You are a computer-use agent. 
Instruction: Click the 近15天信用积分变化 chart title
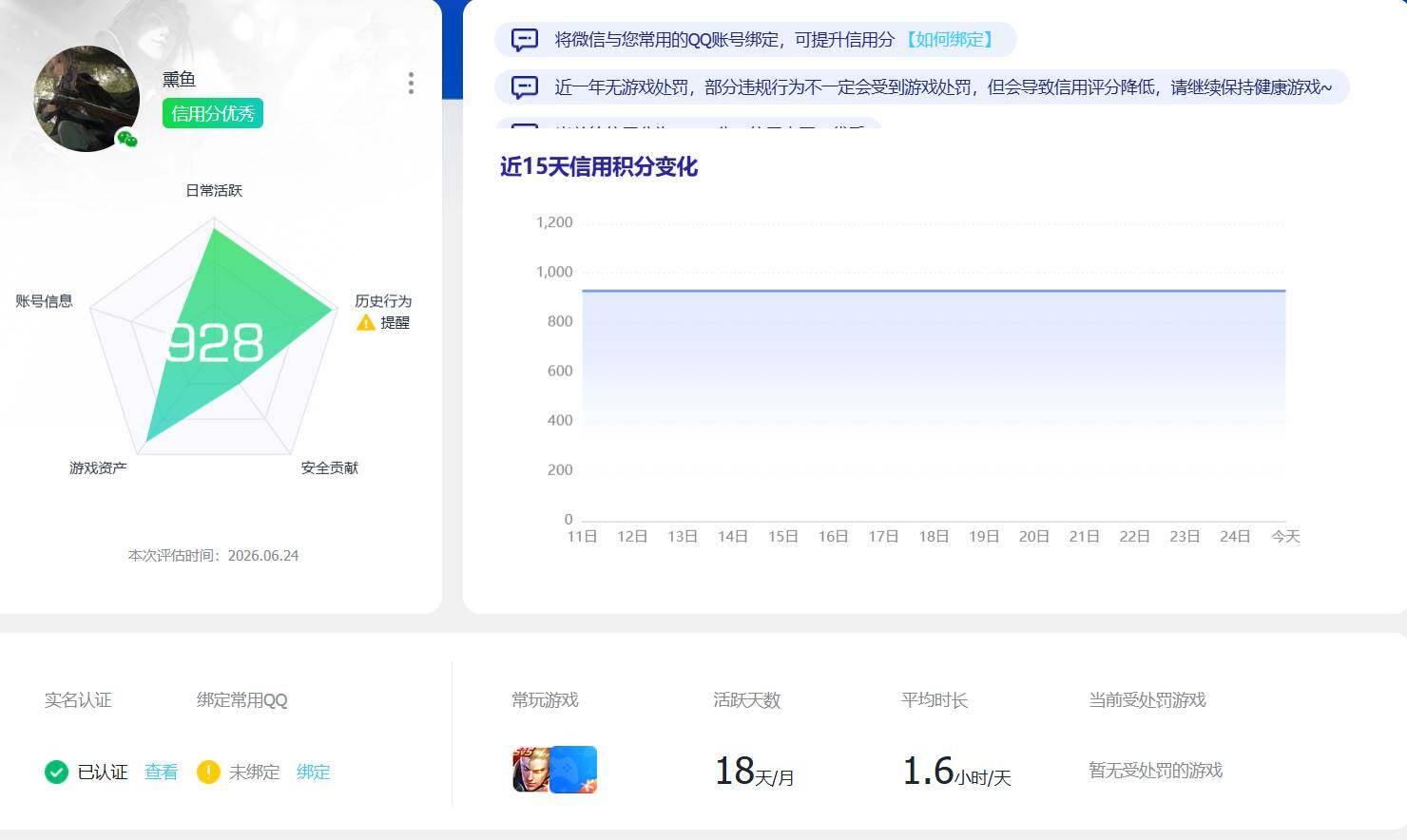pyautogui.click(x=599, y=167)
